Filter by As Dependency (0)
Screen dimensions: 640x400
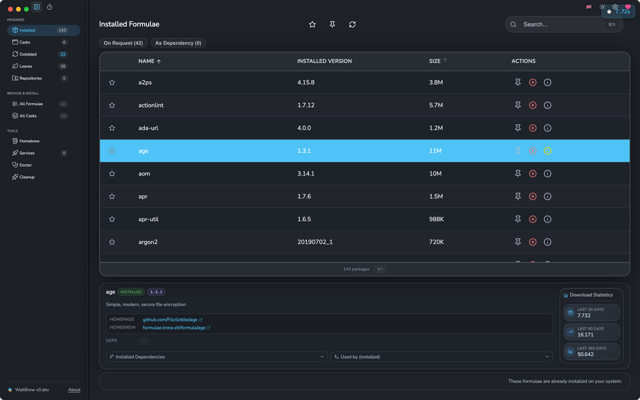(x=178, y=43)
